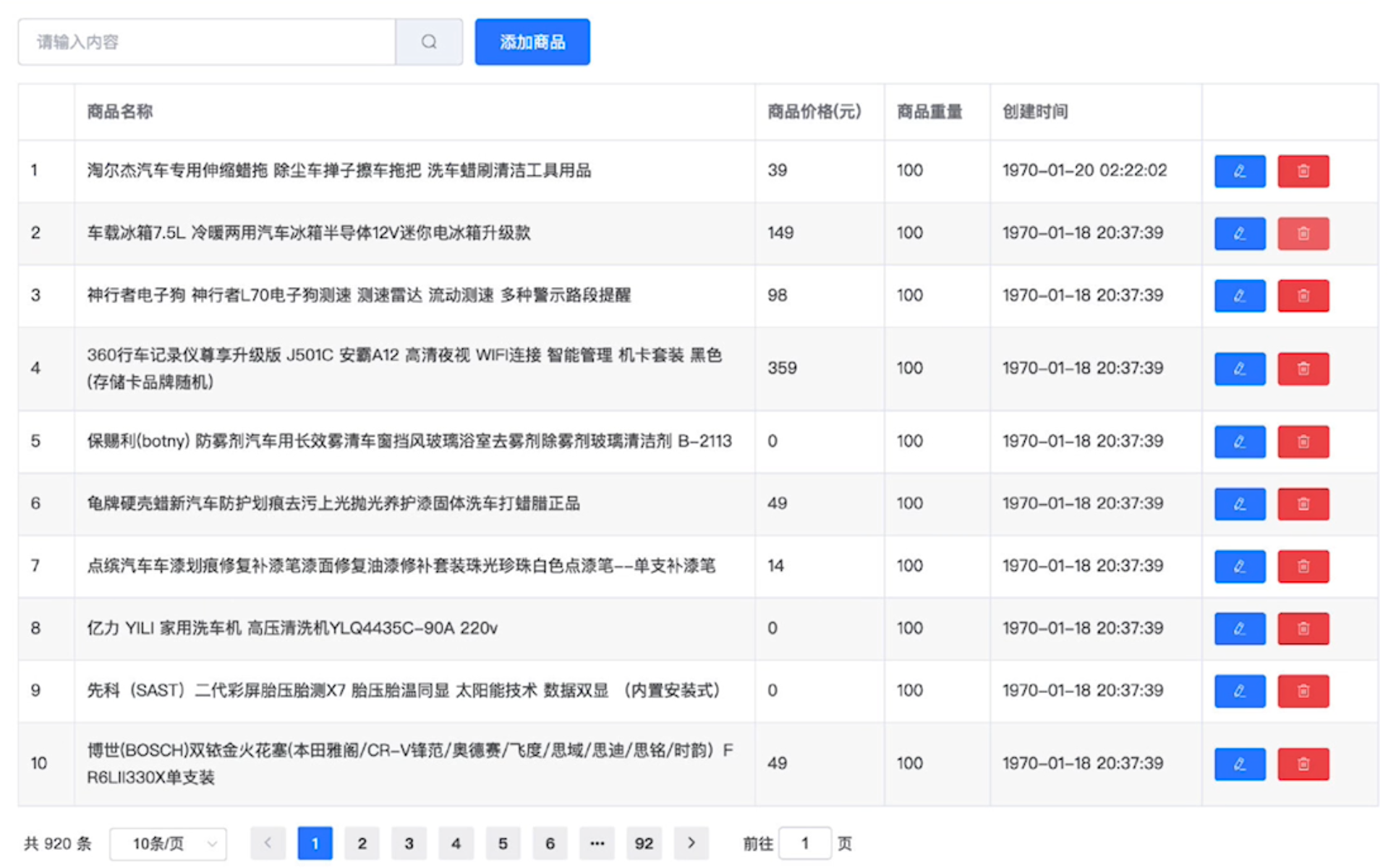
Task: Delete row 5 保赐利(botny) 防雾剂 product
Action: click(1303, 442)
